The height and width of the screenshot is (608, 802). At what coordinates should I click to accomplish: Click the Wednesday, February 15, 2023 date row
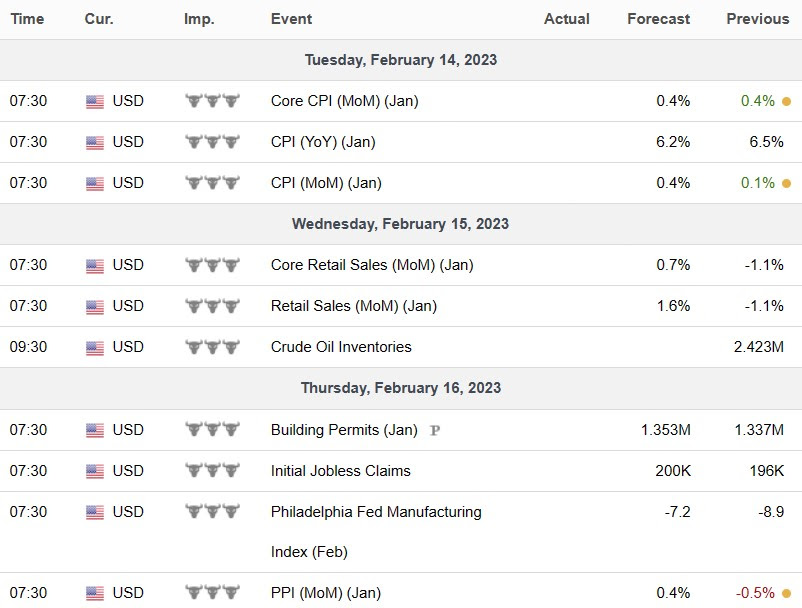tap(400, 224)
